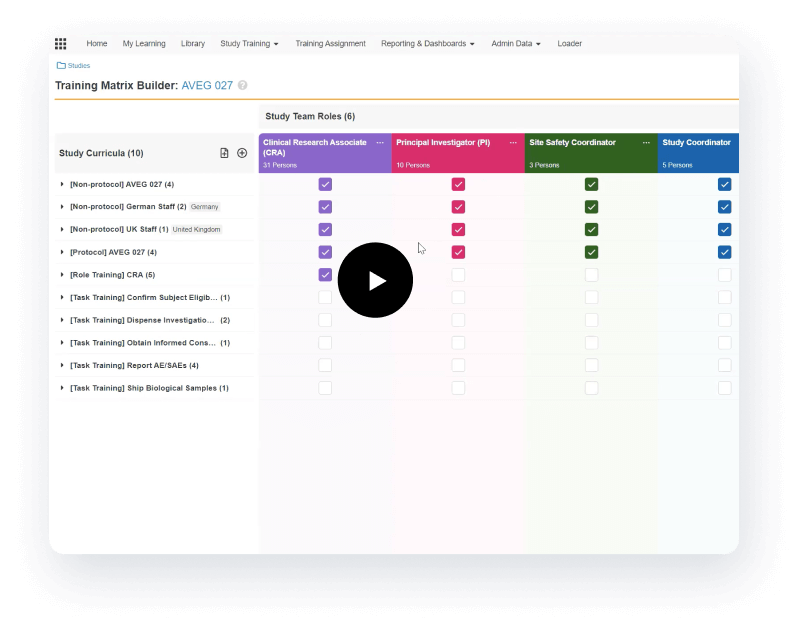Uncheck German Staff for Principal Investigator
The image size is (800, 630).
pyautogui.click(x=458, y=207)
